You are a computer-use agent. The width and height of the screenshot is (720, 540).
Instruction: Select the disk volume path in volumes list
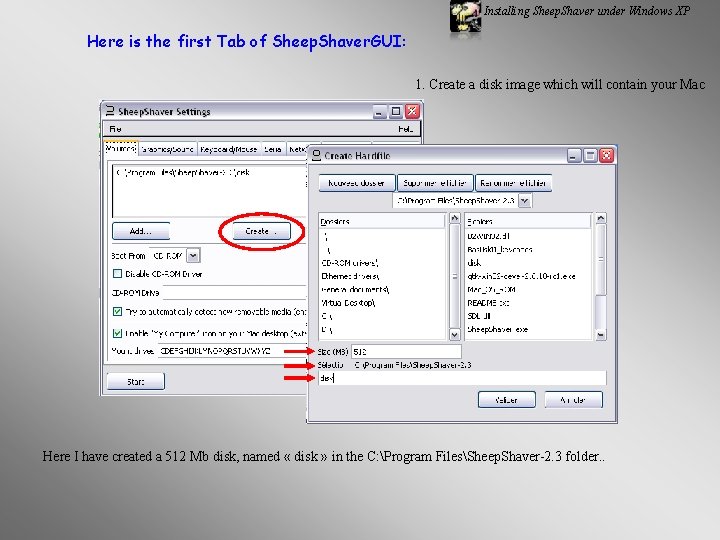tap(183, 173)
